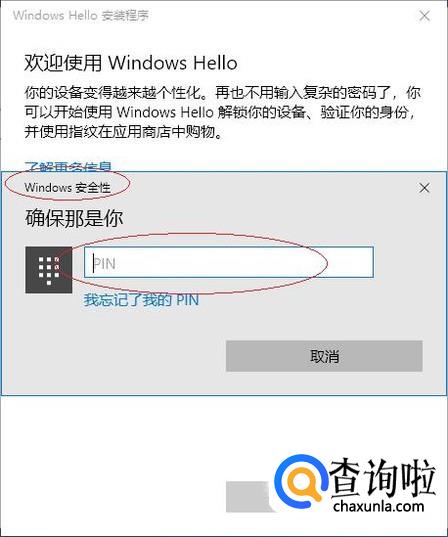
Task: Close the Windows 安全性 dialog
Action: (x=424, y=188)
